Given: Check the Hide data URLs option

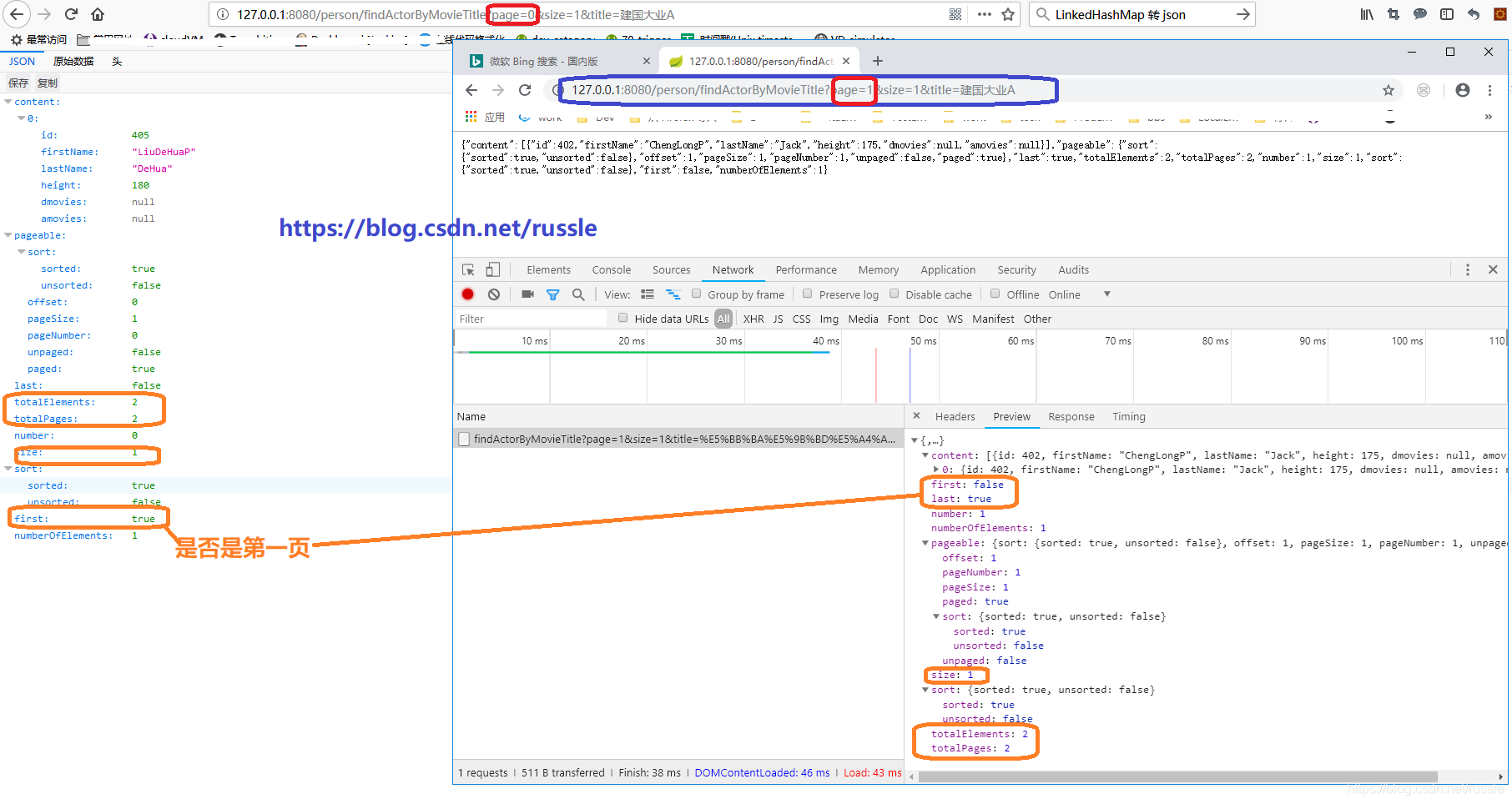Looking at the screenshot, I should click(x=622, y=318).
